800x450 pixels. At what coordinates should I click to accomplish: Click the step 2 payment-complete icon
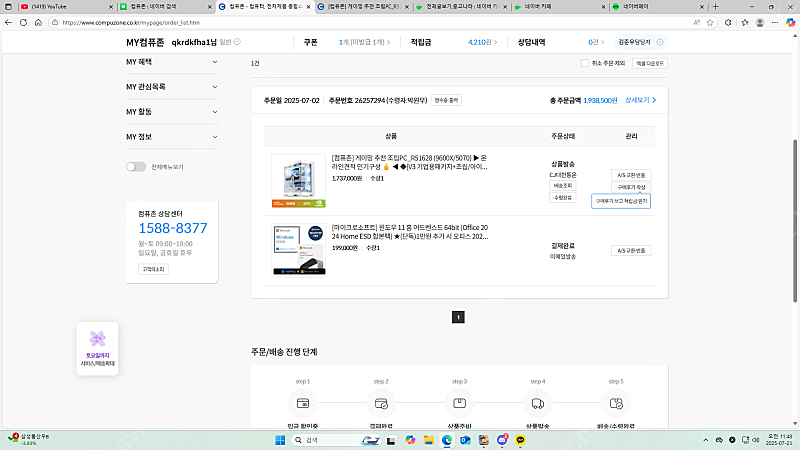pos(381,404)
